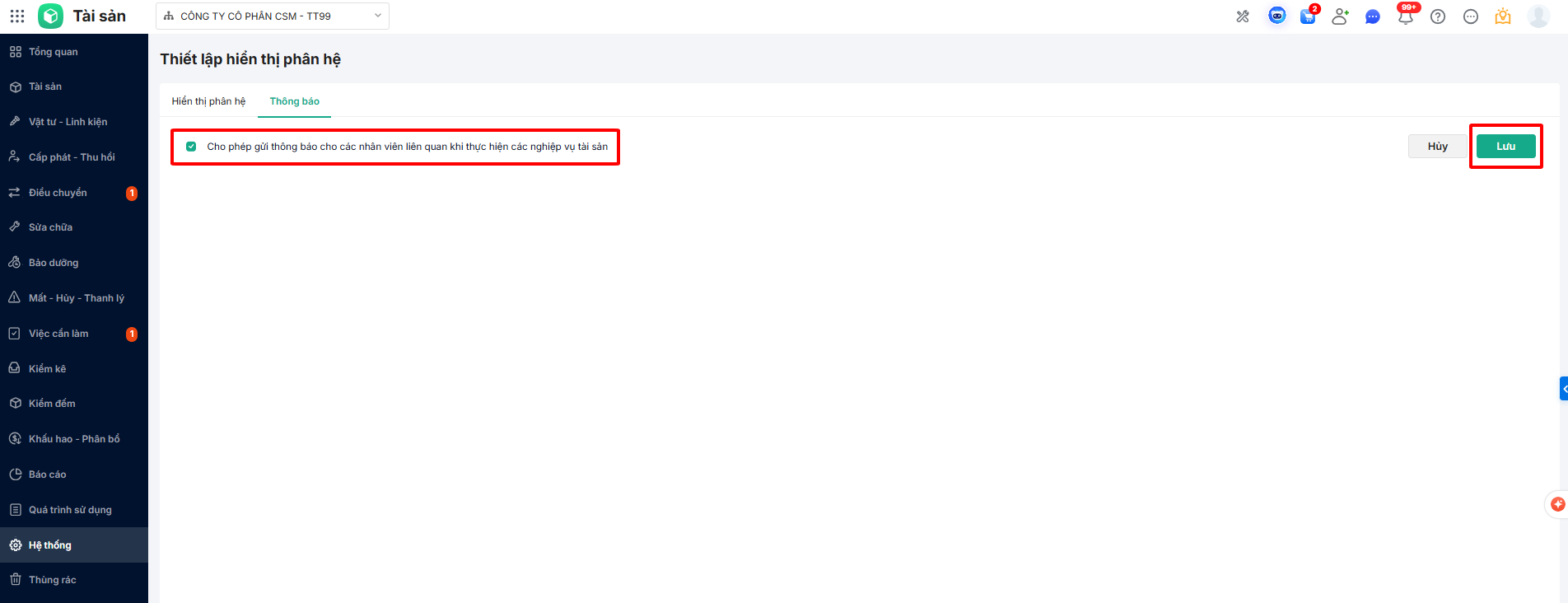
Task: Open the blue chat messages icon
Action: [x=1372, y=16]
